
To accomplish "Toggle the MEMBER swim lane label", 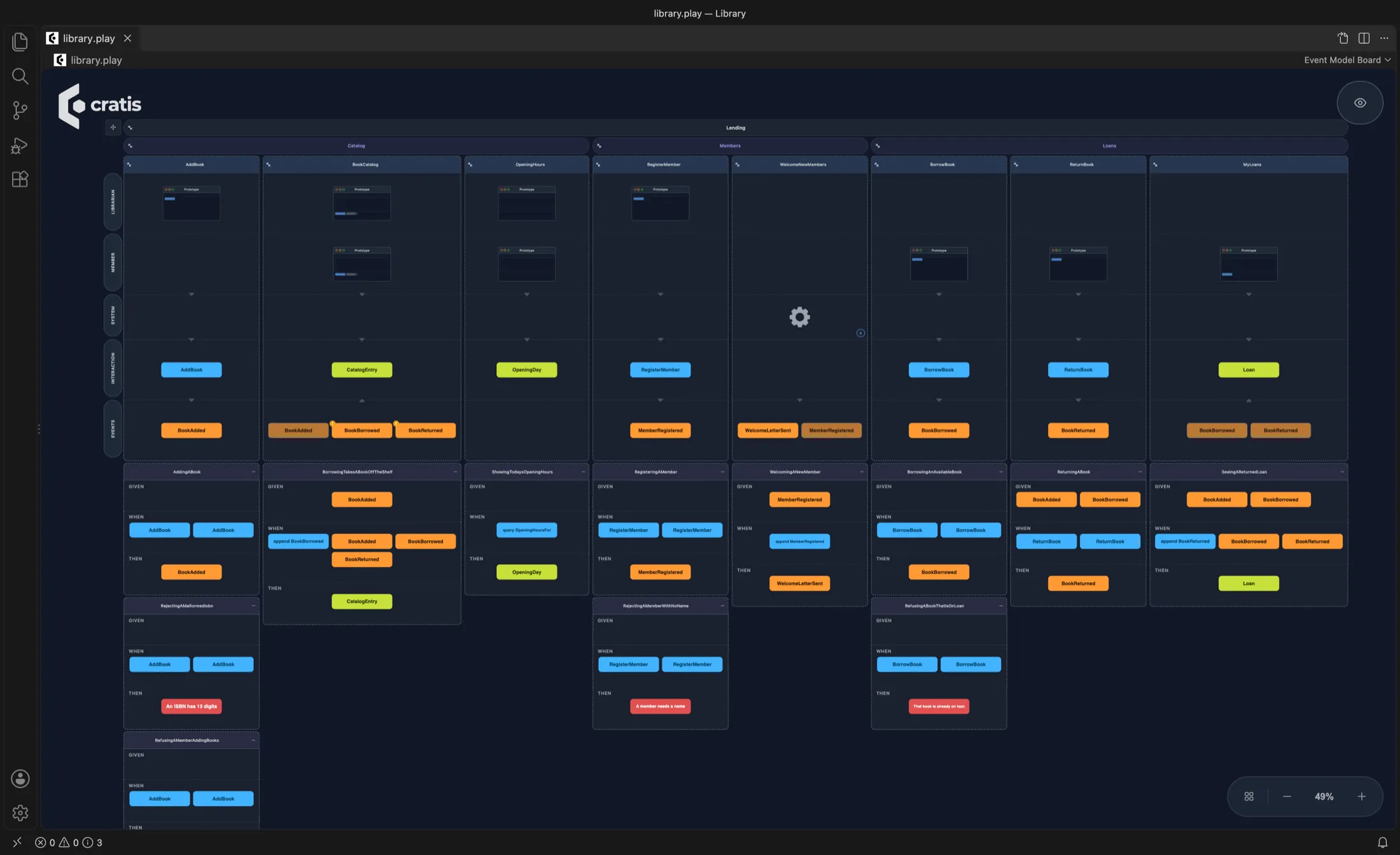I will pyautogui.click(x=113, y=262).
